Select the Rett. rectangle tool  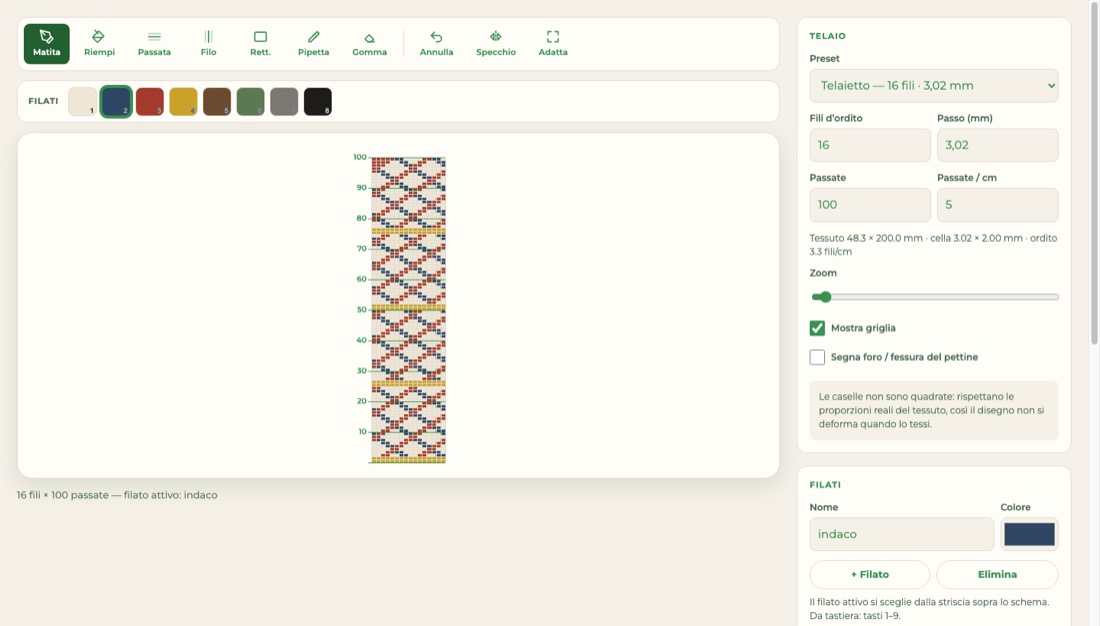(x=260, y=44)
